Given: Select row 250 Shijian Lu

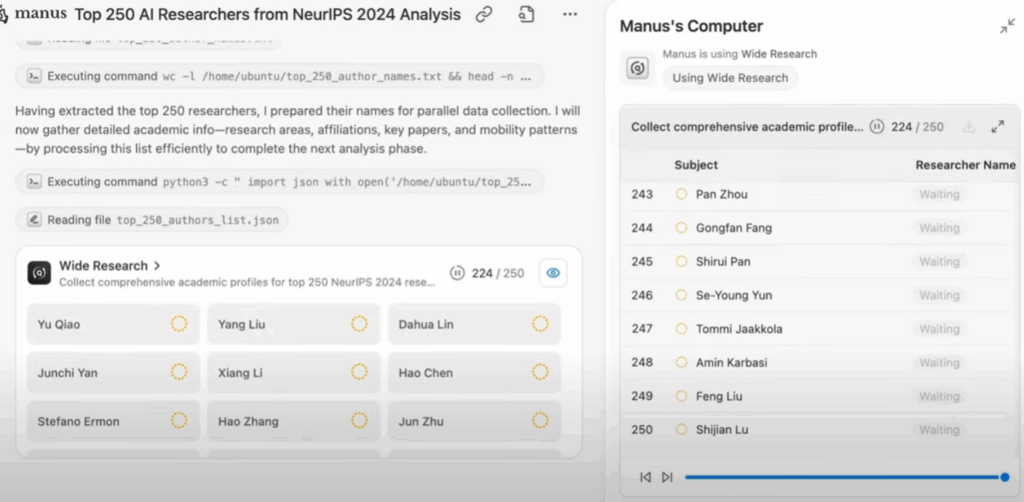Looking at the screenshot, I should (x=820, y=430).
